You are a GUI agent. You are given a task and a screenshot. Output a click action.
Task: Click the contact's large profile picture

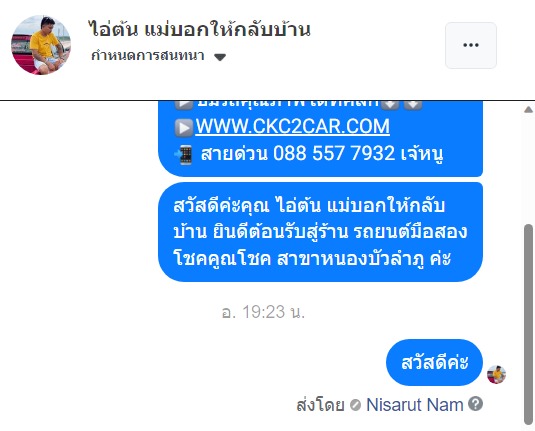[41, 45]
